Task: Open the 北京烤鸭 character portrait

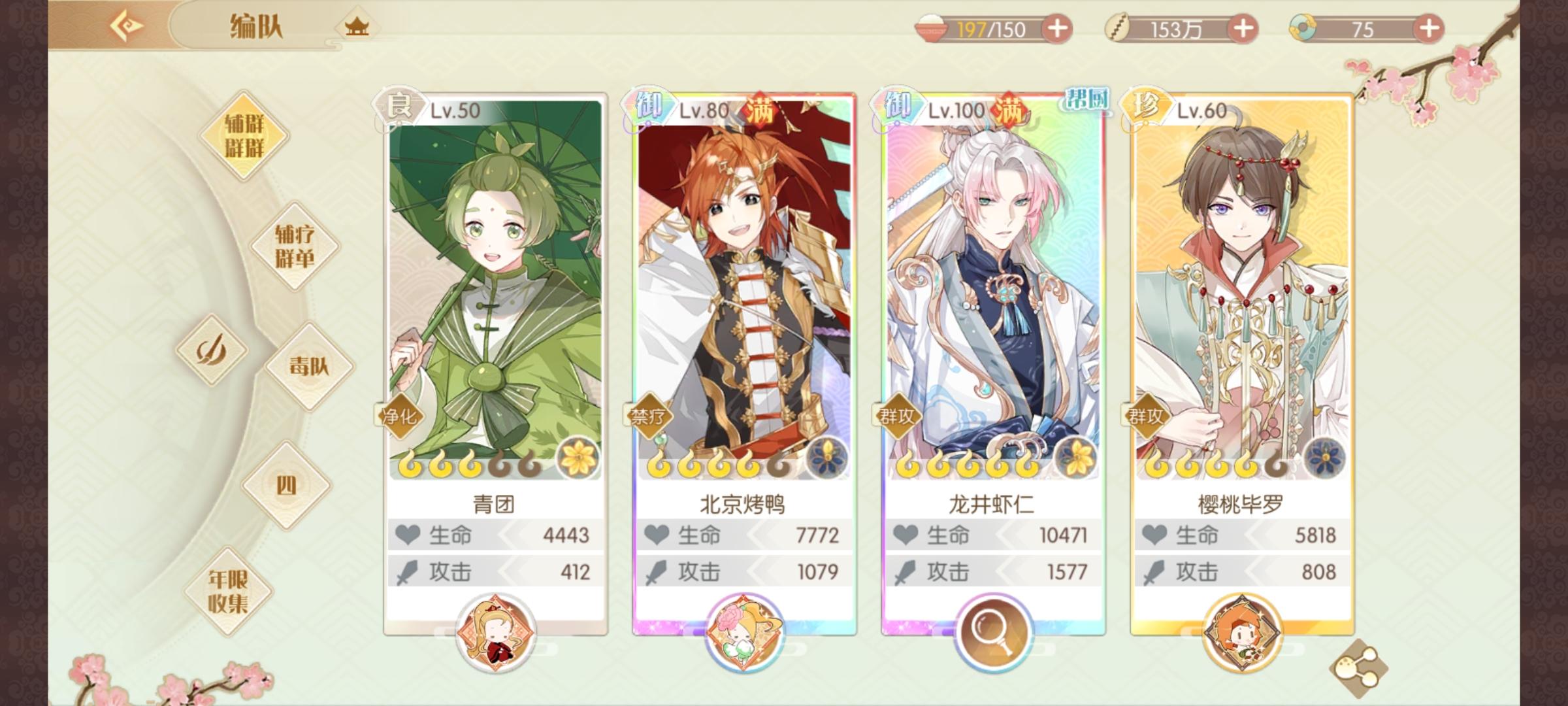Action: coord(744,288)
